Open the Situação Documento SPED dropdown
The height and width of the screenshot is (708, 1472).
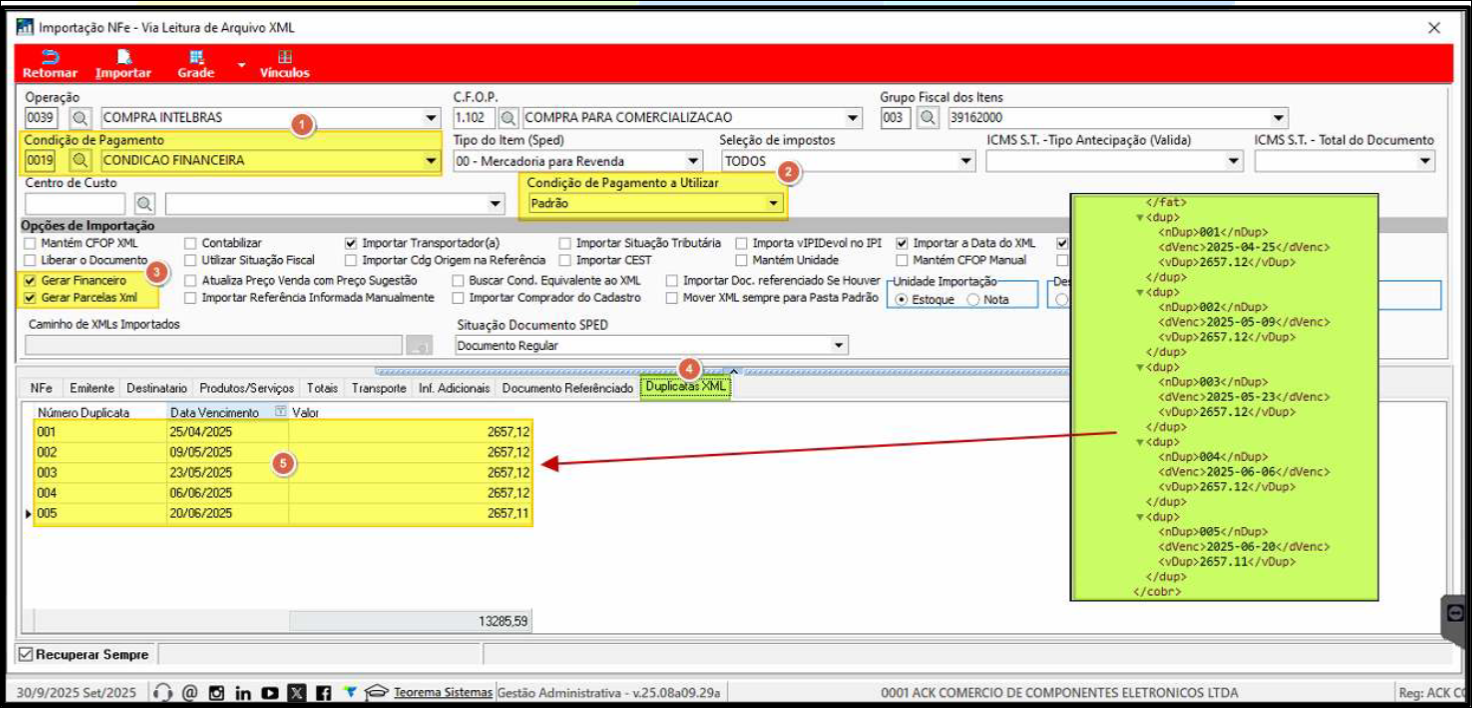[839, 346]
